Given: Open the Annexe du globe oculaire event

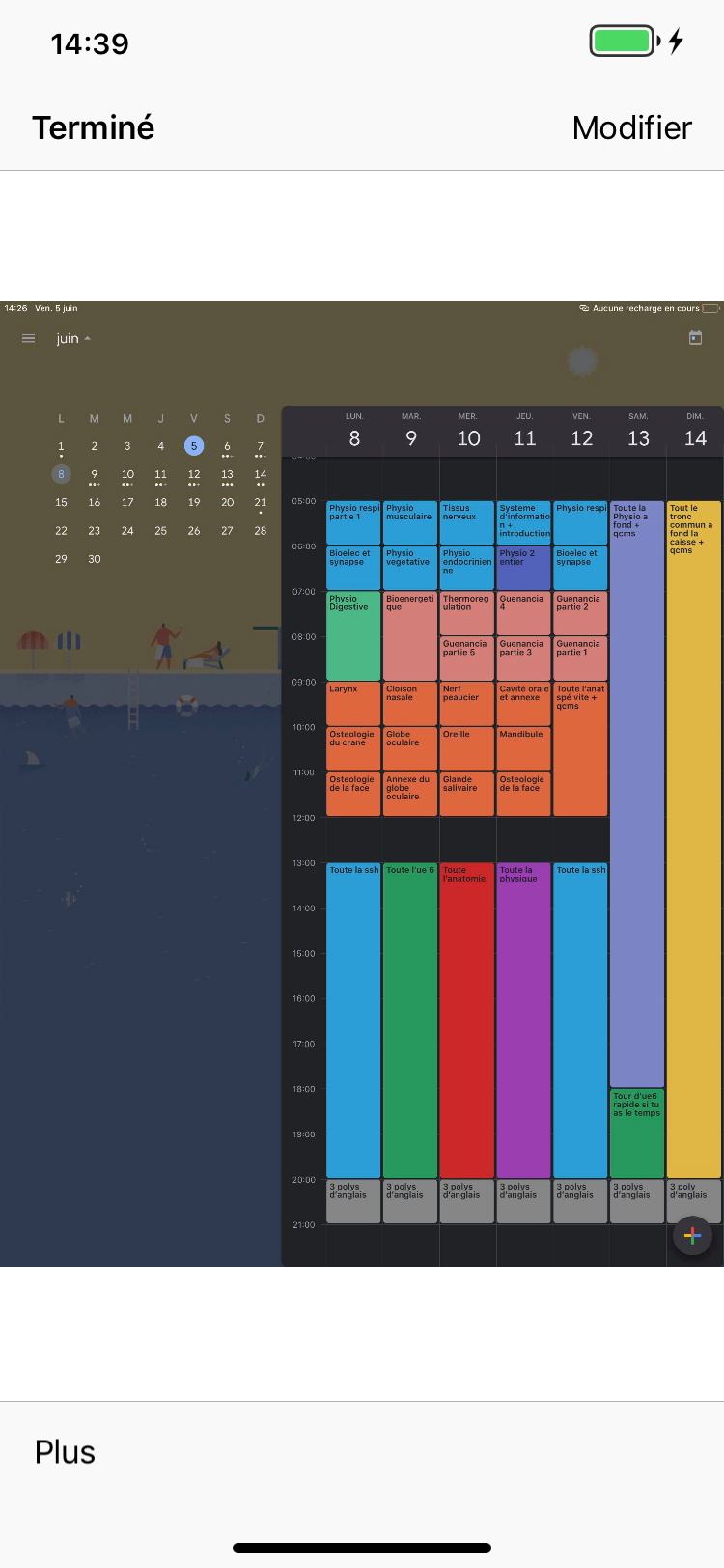Looking at the screenshot, I should click(410, 795).
